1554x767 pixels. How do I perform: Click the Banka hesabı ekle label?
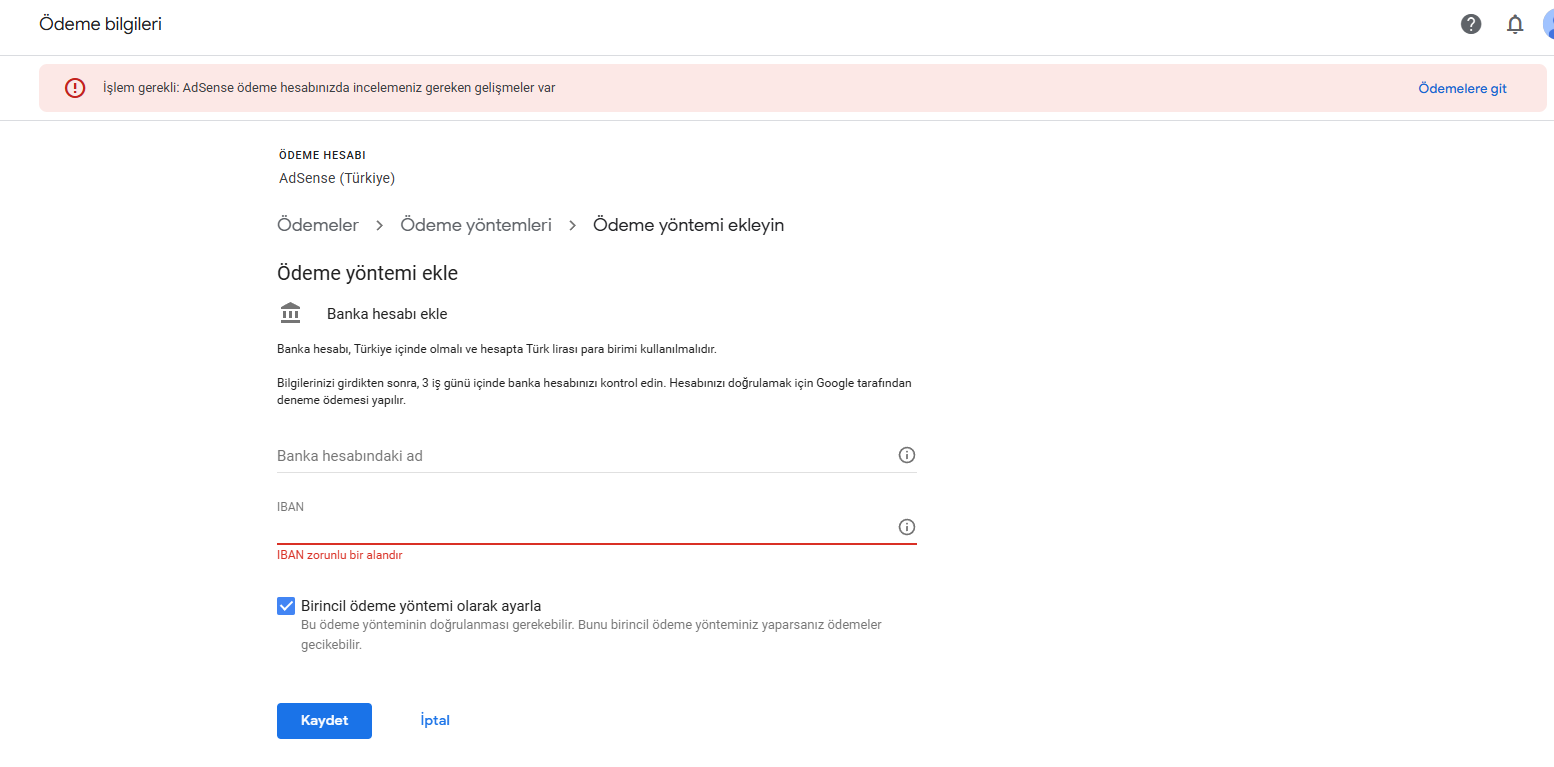[387, 314]
